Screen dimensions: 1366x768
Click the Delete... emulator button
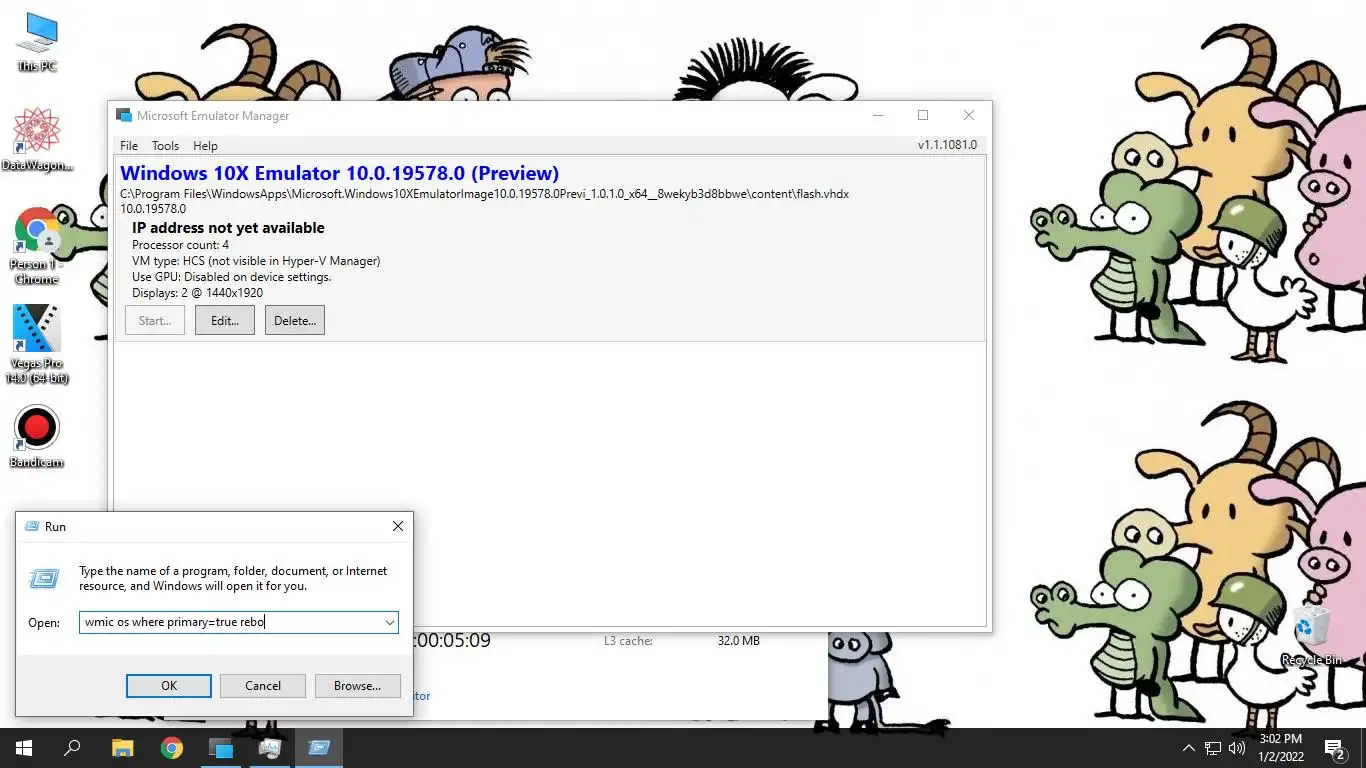[295, 320]
